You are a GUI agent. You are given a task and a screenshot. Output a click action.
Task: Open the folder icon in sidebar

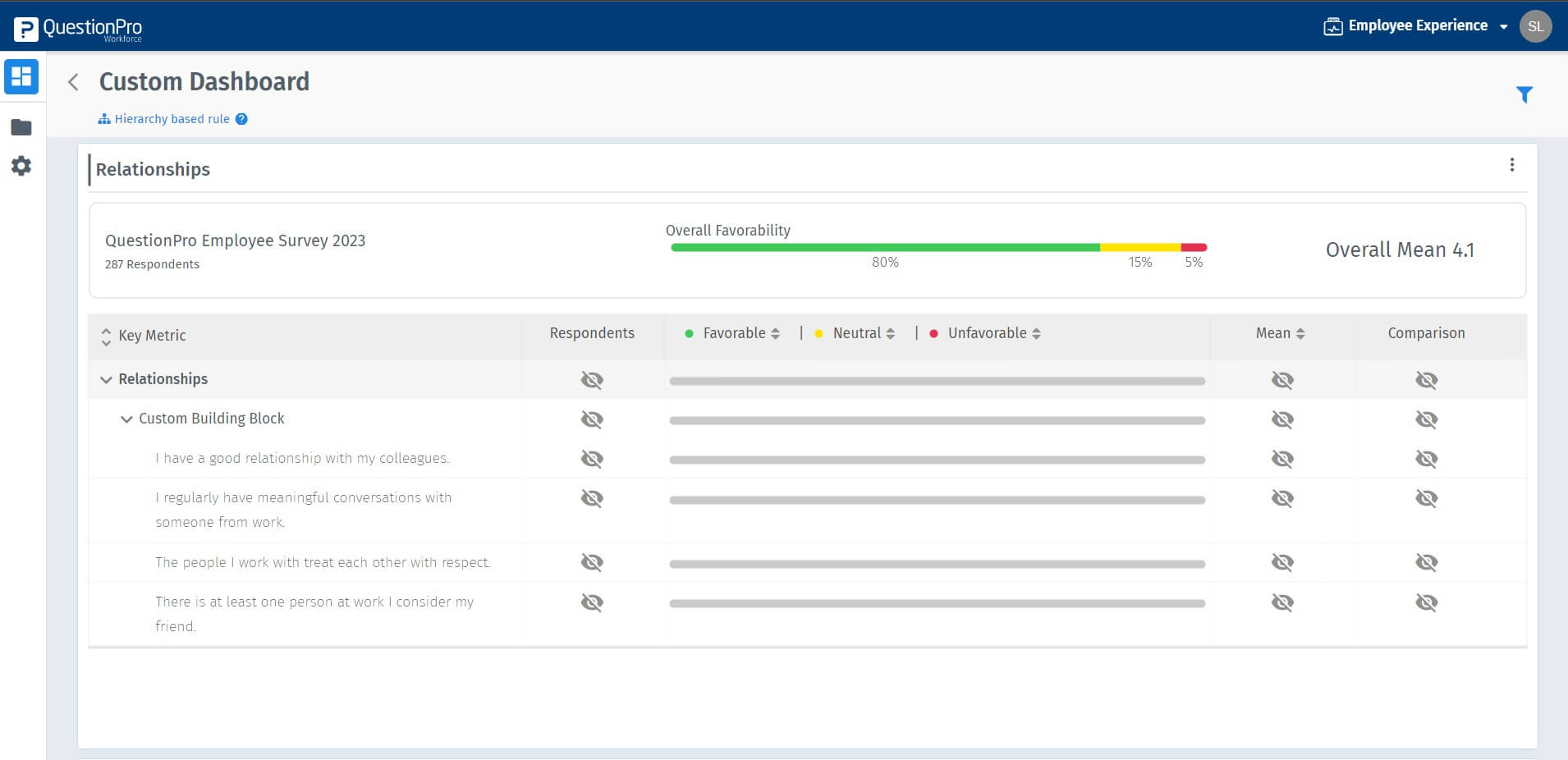click(x=21, y=127)
